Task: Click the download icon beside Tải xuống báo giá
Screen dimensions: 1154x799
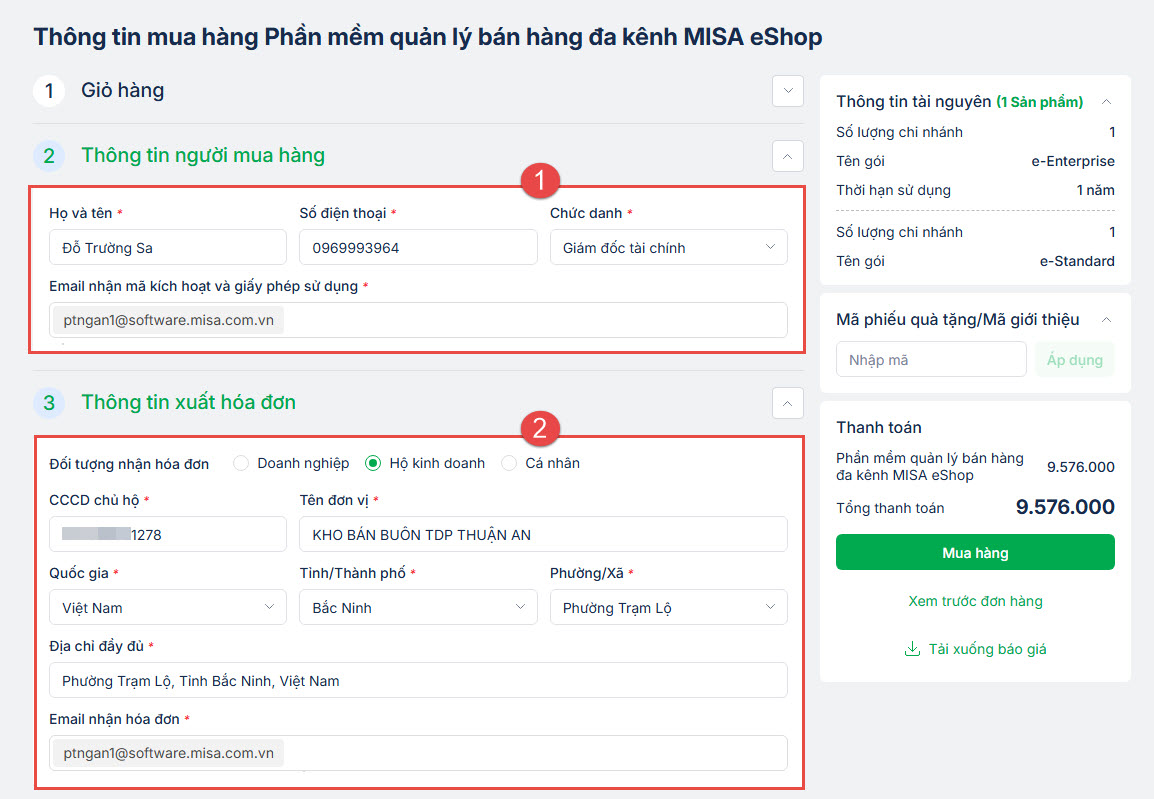Action: pyautogui.click(x=911, y=649)
